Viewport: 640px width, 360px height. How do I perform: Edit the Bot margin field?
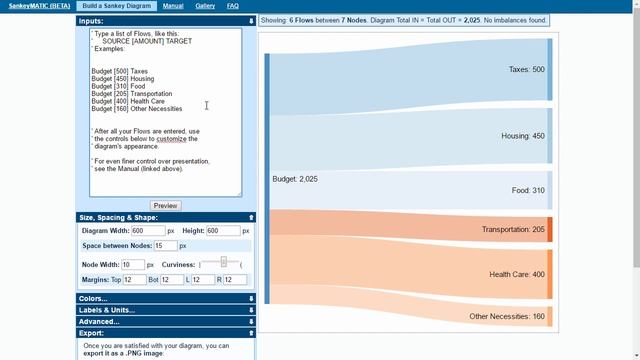click(172, 280)
